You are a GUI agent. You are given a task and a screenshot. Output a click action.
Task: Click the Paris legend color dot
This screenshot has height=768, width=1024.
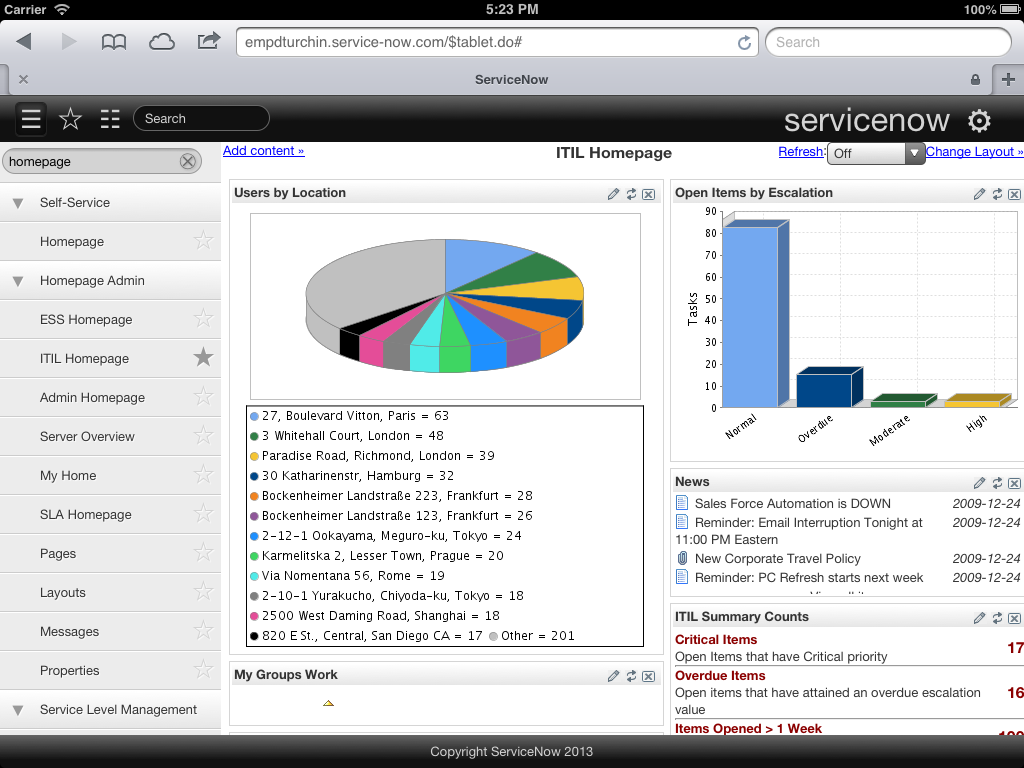pos(255,416)
